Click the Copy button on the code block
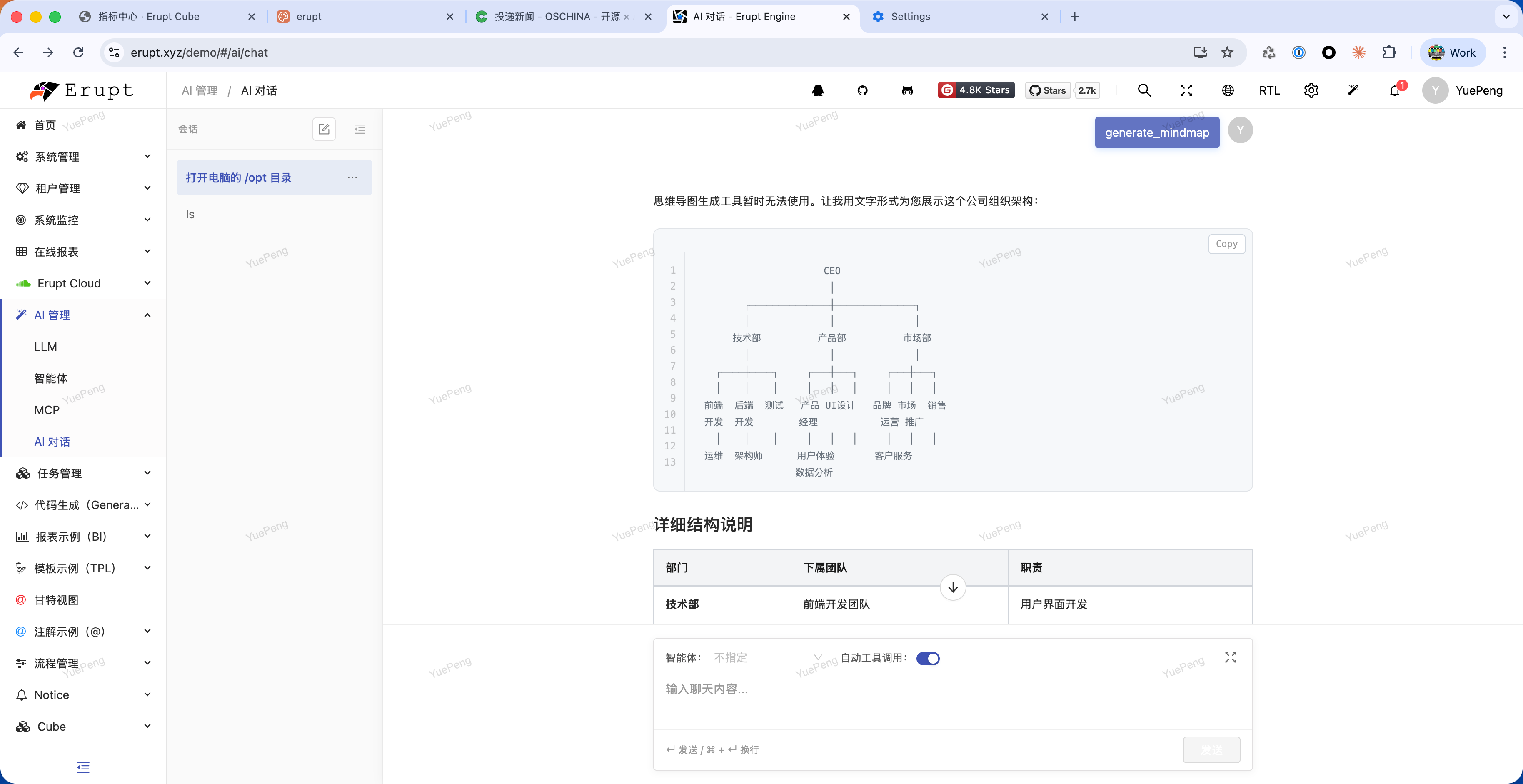 click(1226, 244)
